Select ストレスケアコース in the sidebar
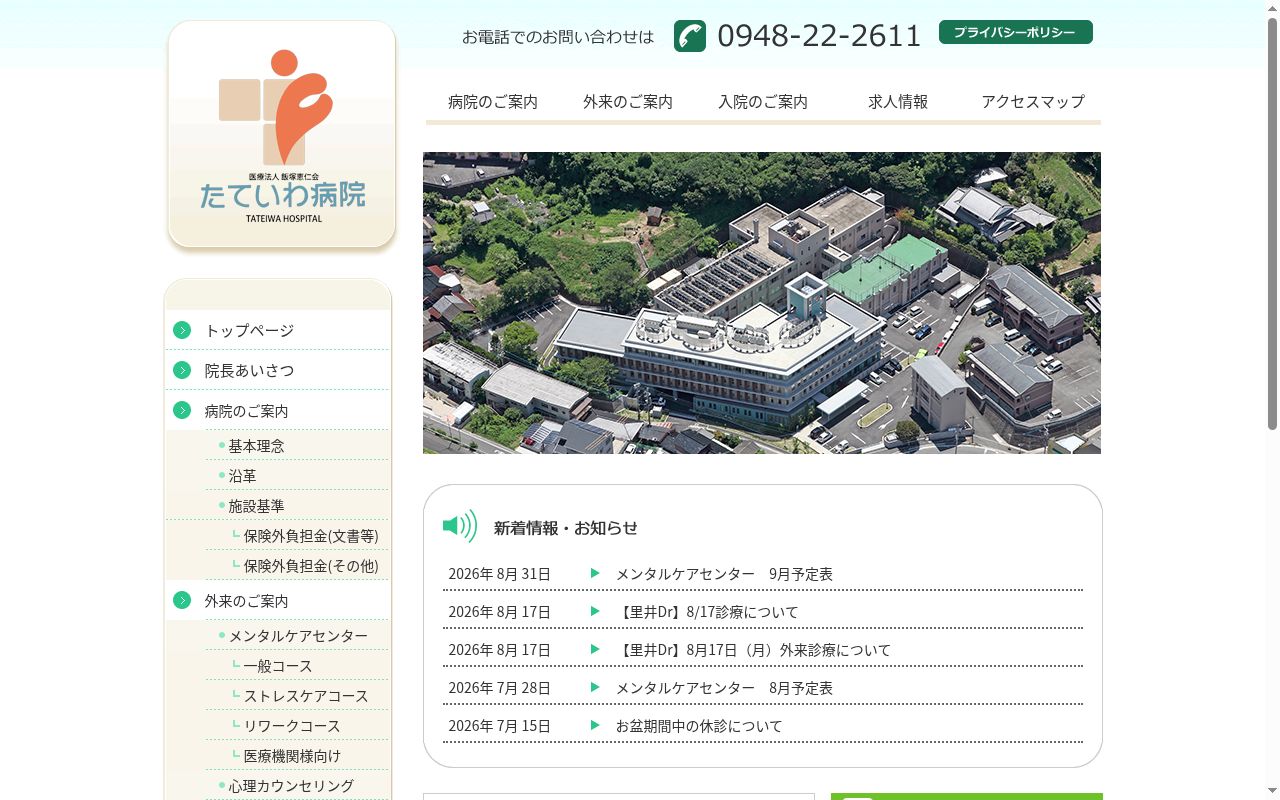The image size is (1280, 800). pos(306,696)
